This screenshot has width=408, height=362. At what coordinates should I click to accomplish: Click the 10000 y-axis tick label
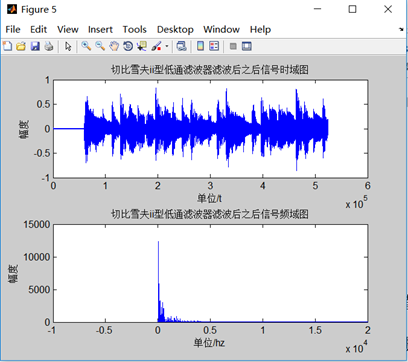click(37, 257)
